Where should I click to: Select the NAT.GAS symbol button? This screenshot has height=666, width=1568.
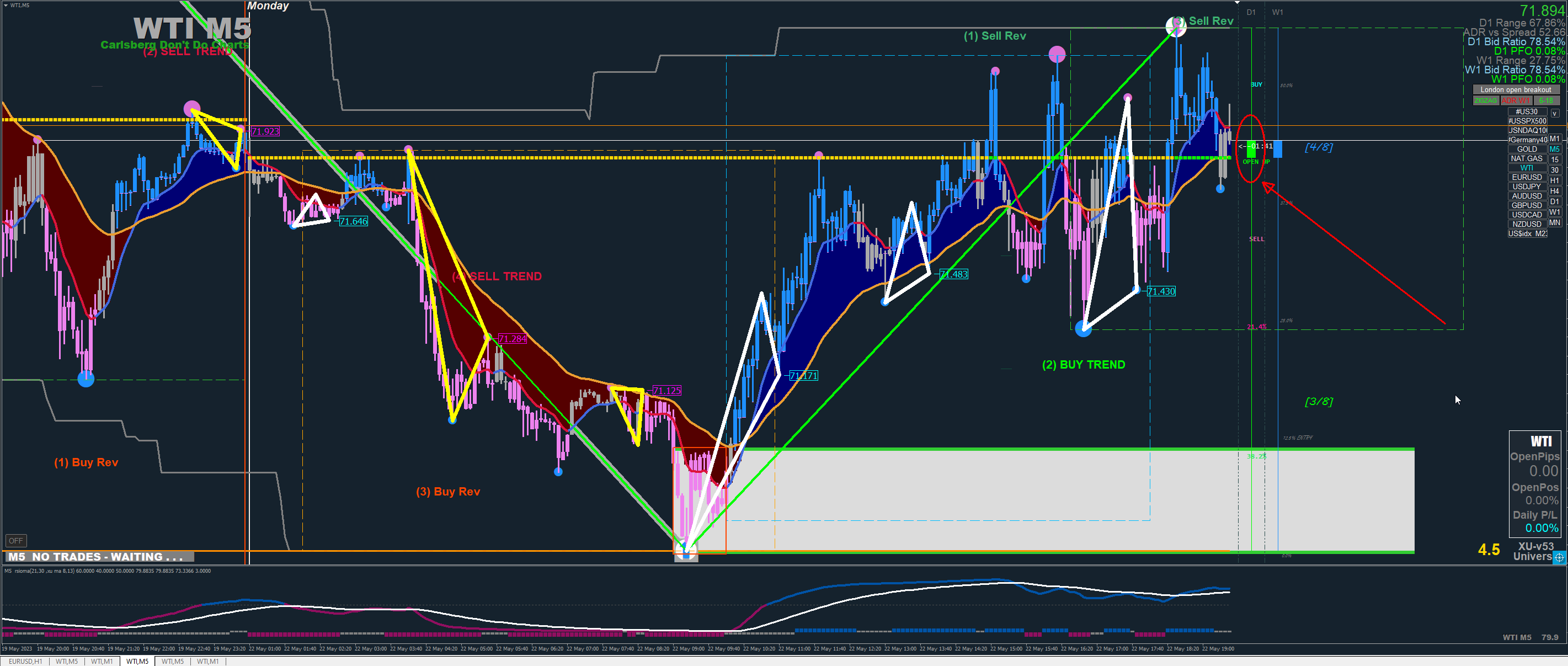click(1527, 158)
